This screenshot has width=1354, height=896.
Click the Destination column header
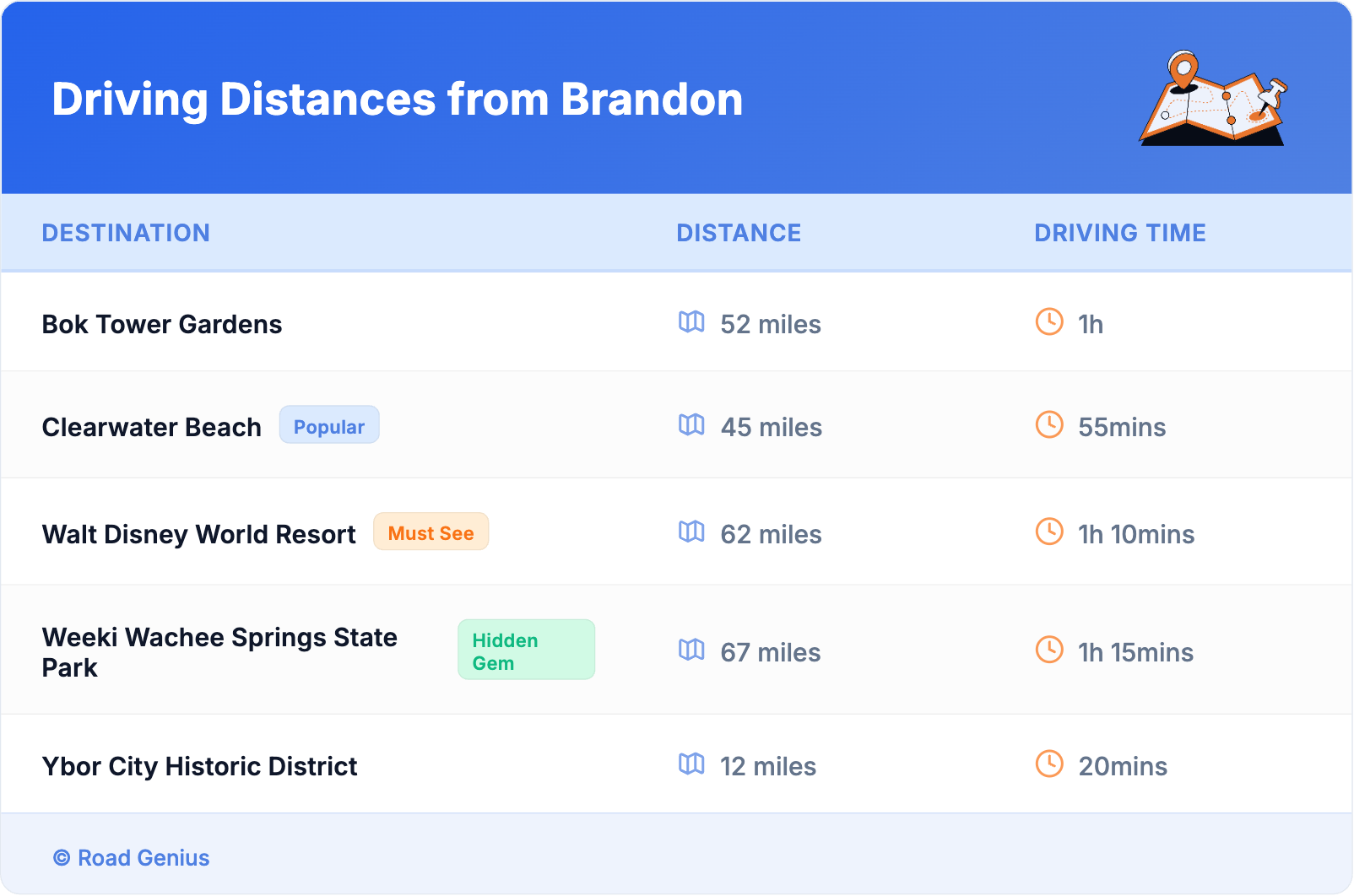click(126, 233)
